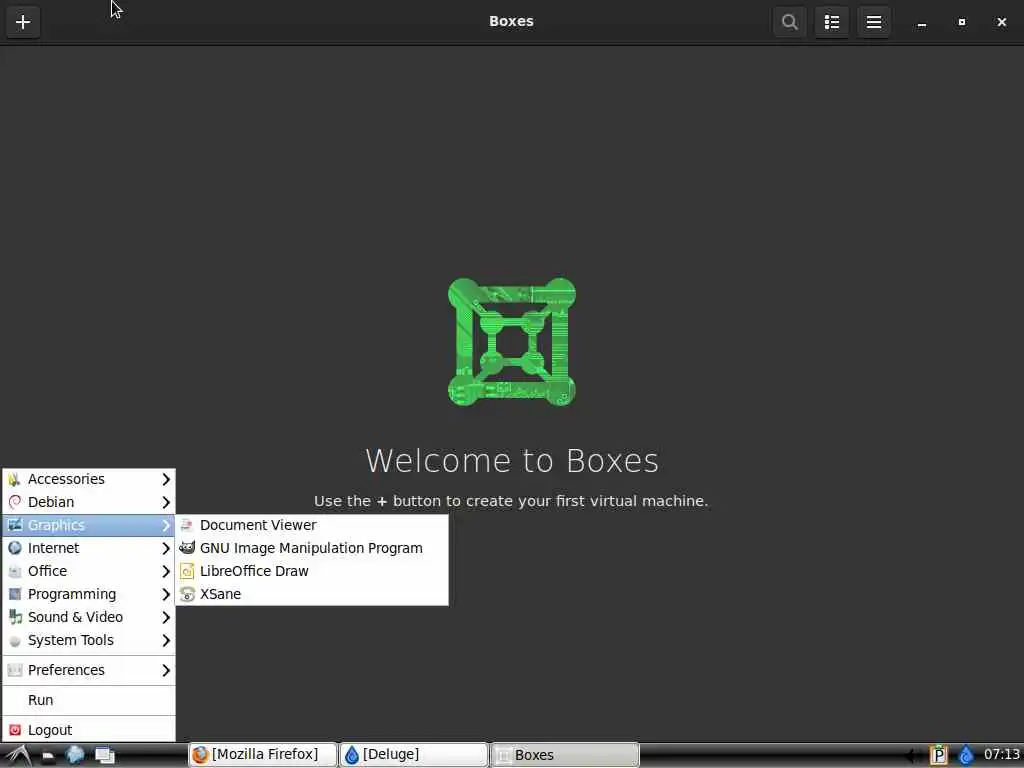Open the Programming menu category

tap(89, 594)
